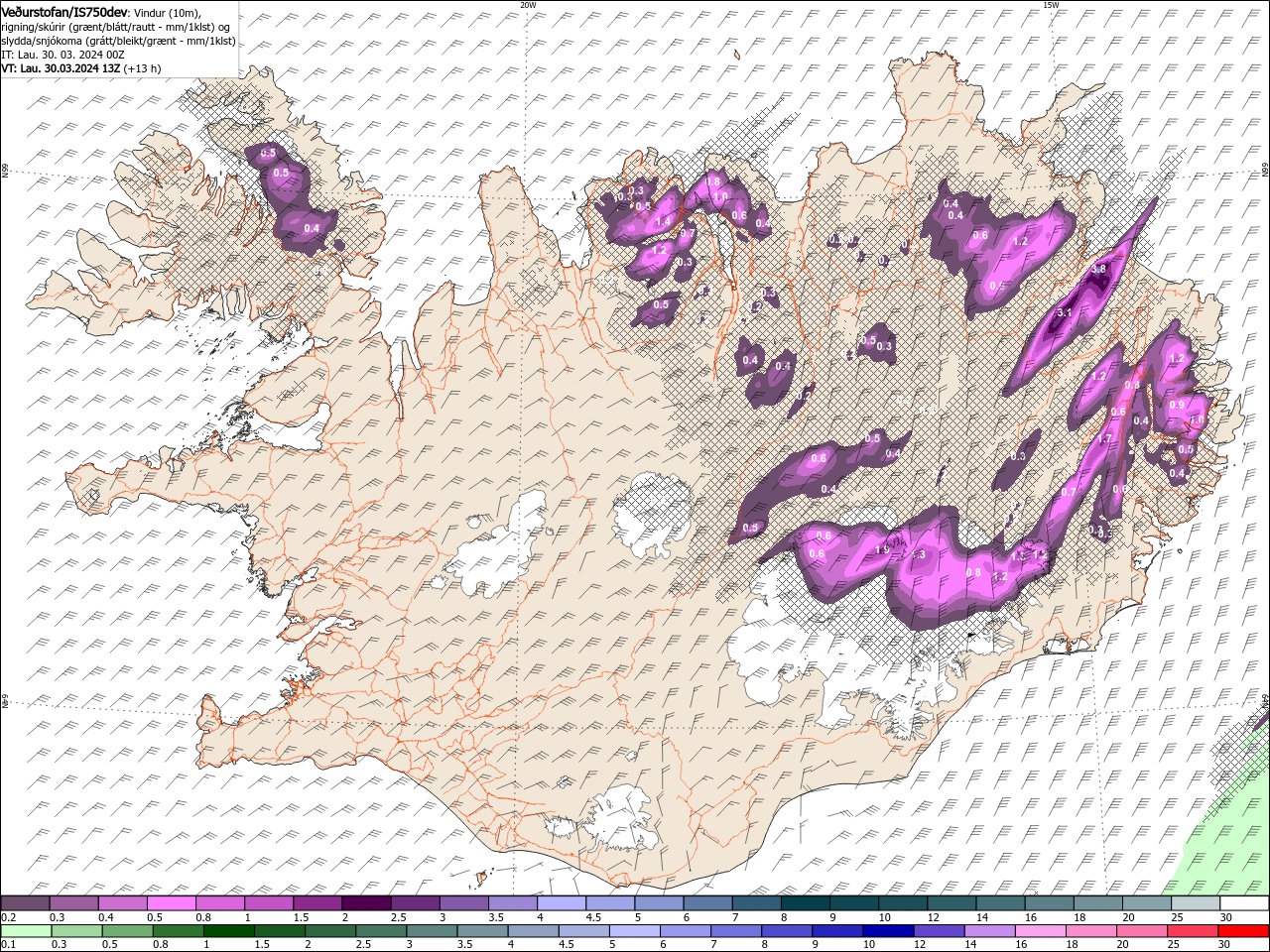Select the teal legend swatch labeled 12 in purple scale

point(952,902)
